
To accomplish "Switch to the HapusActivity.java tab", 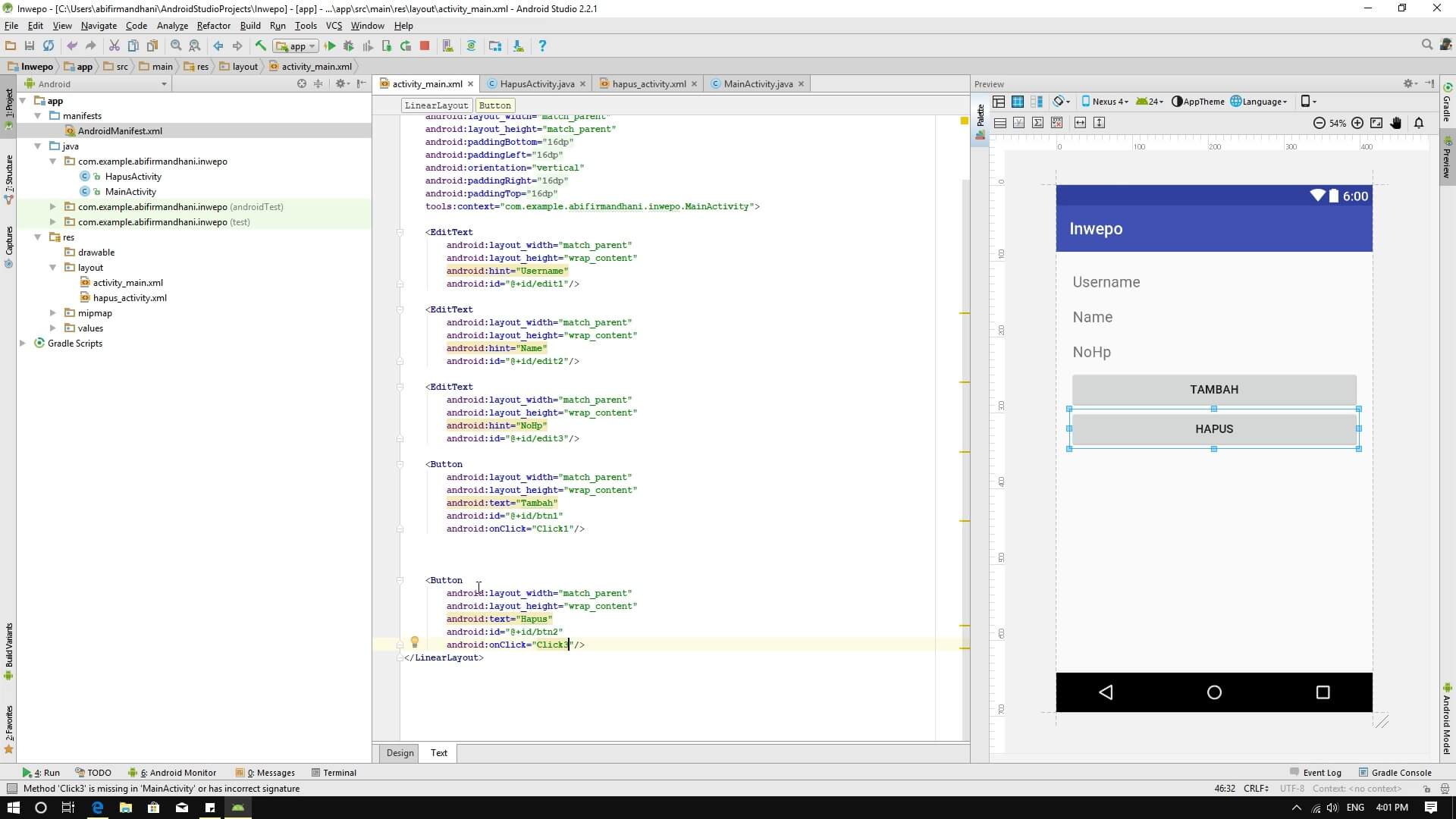I will tap(536, 84).
